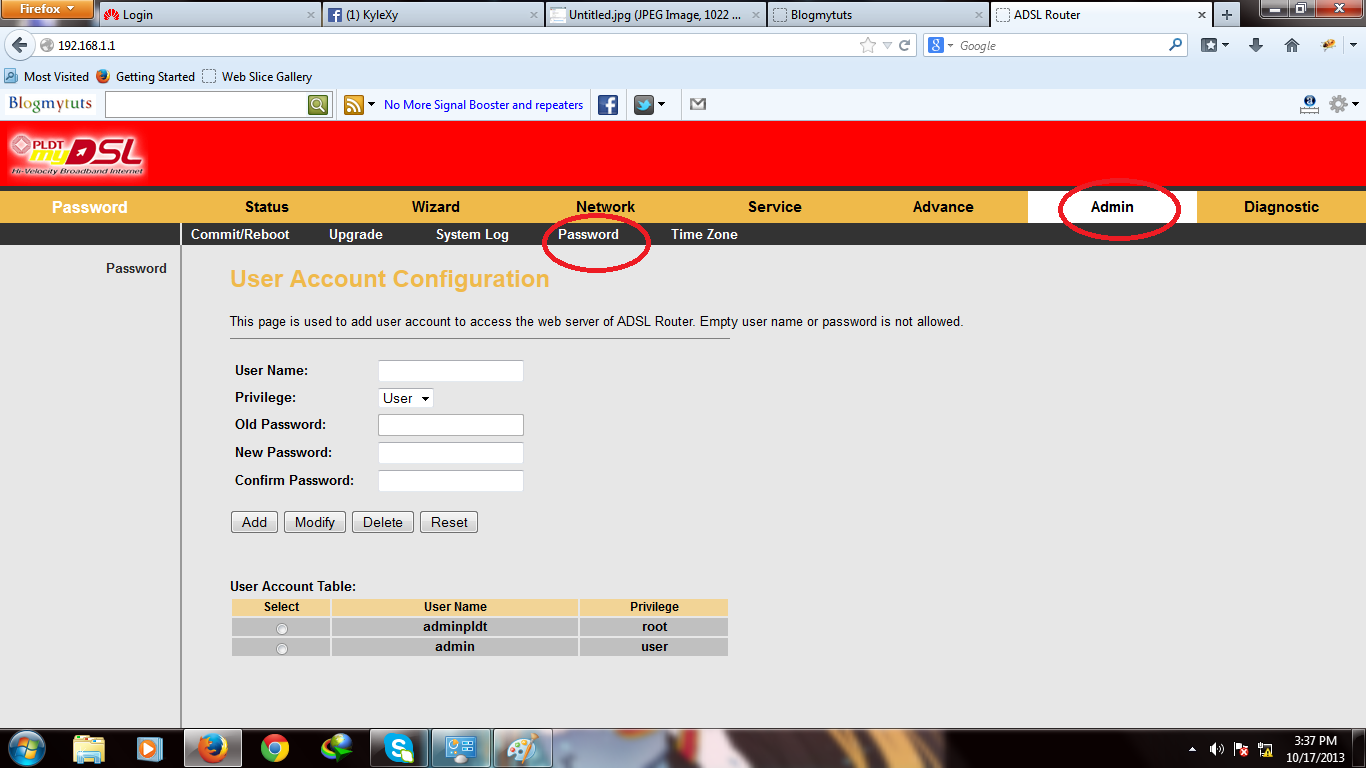This screenshot has height=768, width=1366.
Task: Switch to the Service tab
Action: coord(775,207)
